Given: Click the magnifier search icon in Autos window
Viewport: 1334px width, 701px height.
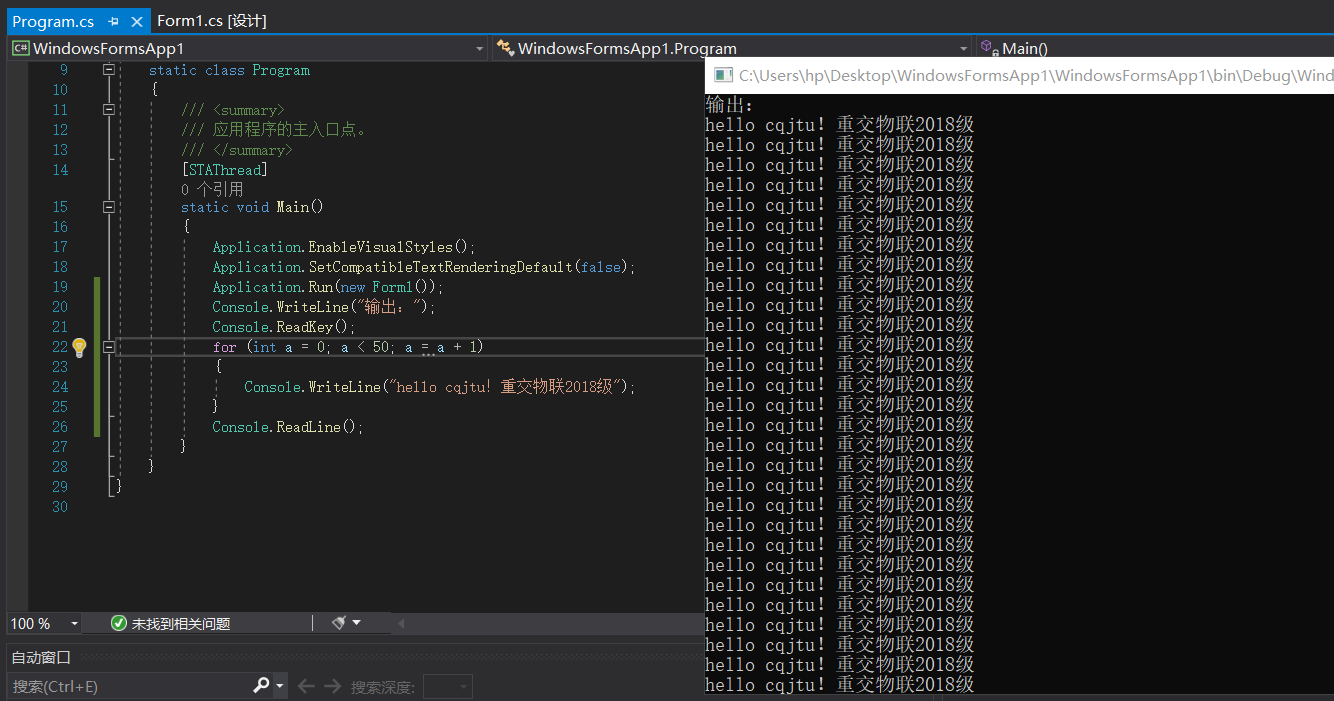Looking at the screenshot, I should coord(261,686).
